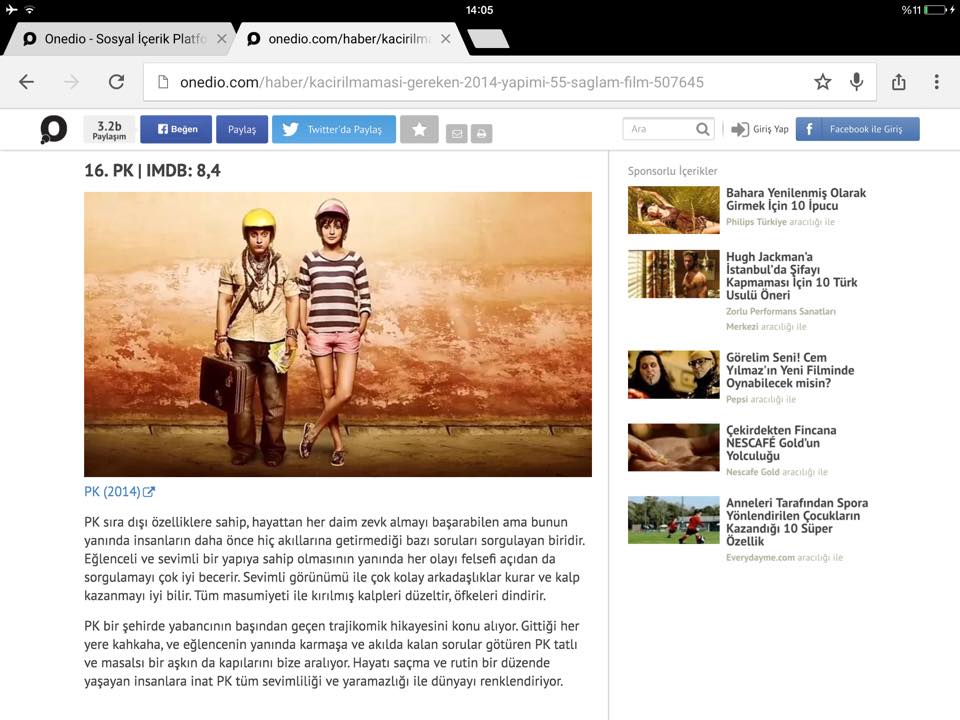Click the Wi-Fi icon in status bar

29,9
